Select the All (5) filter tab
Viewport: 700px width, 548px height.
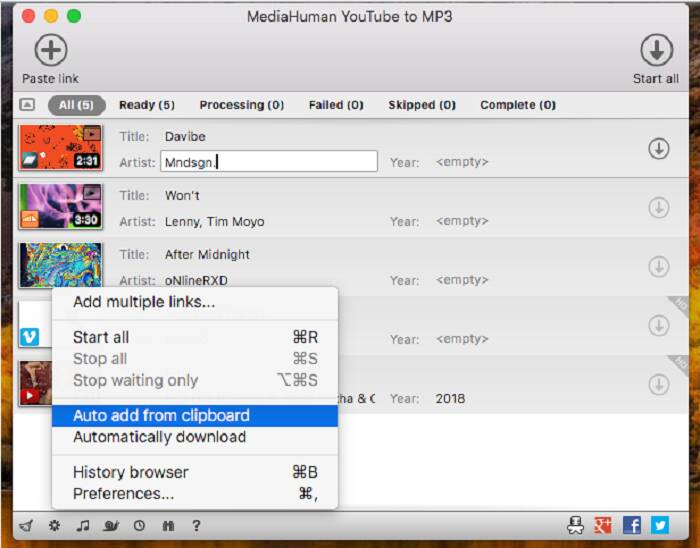76,105
